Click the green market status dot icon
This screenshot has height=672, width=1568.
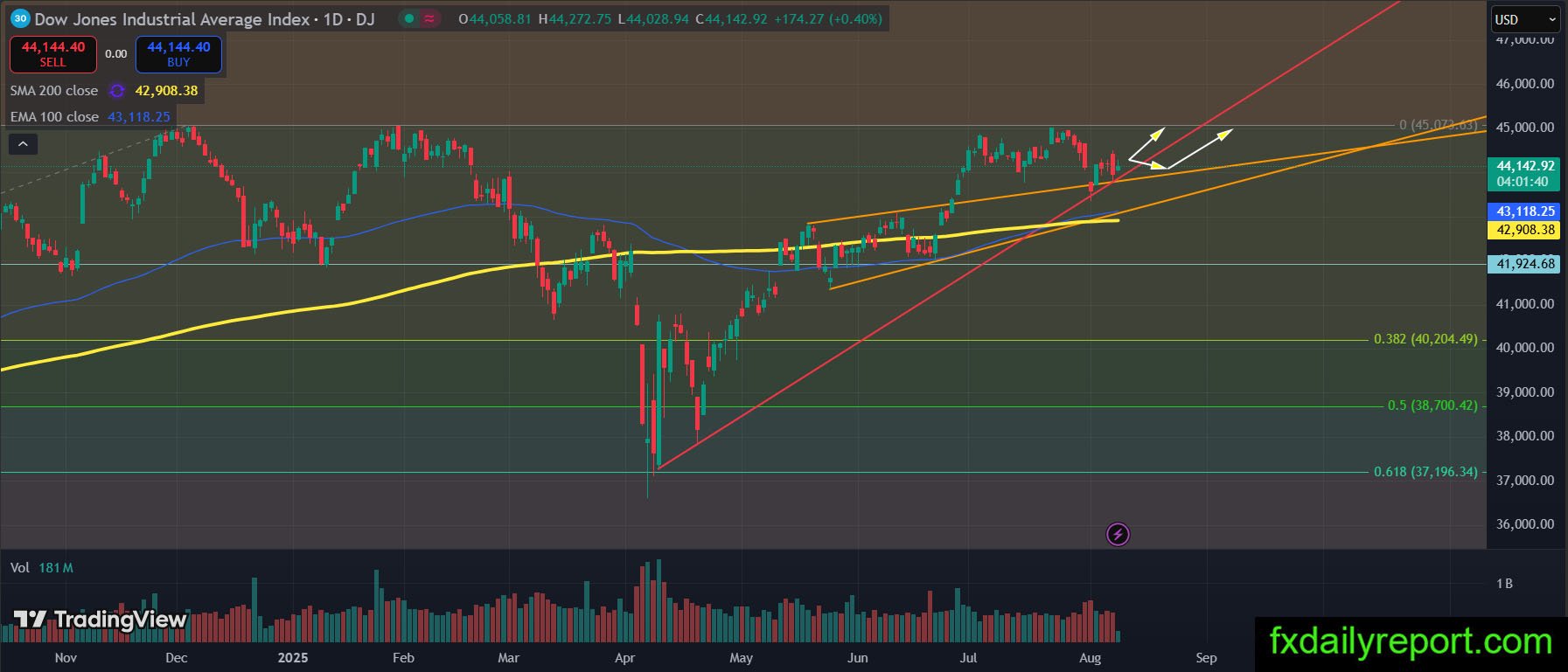click(x=409, y=18)
